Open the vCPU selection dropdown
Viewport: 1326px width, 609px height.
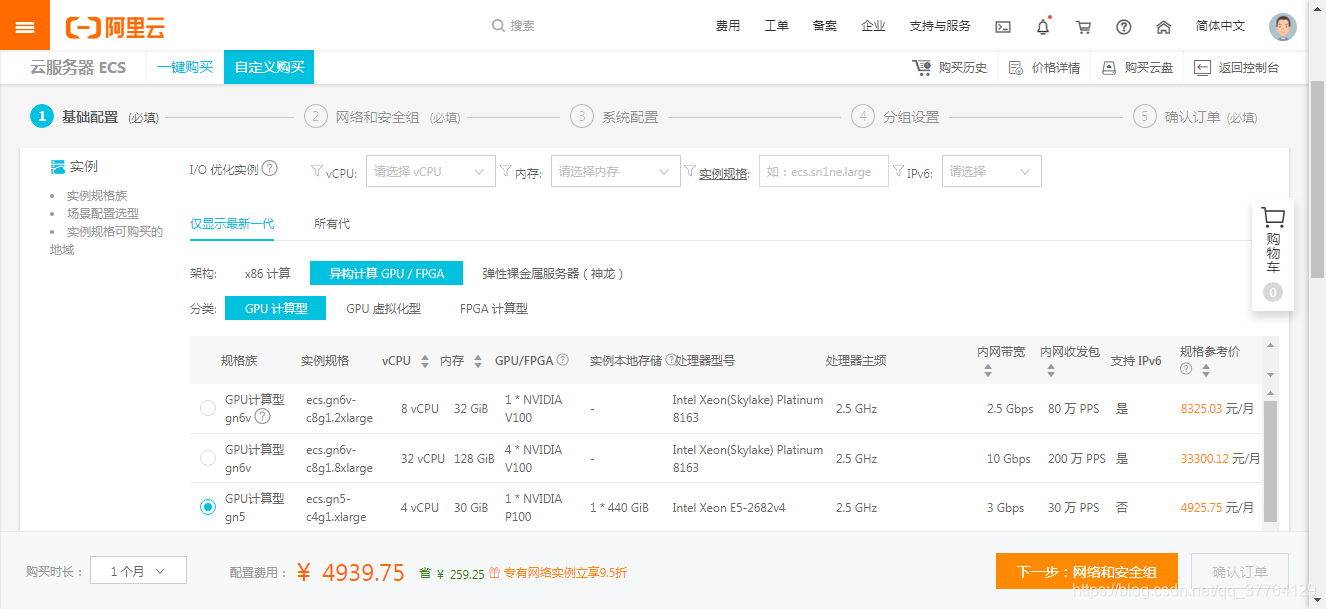coord(431,171)
